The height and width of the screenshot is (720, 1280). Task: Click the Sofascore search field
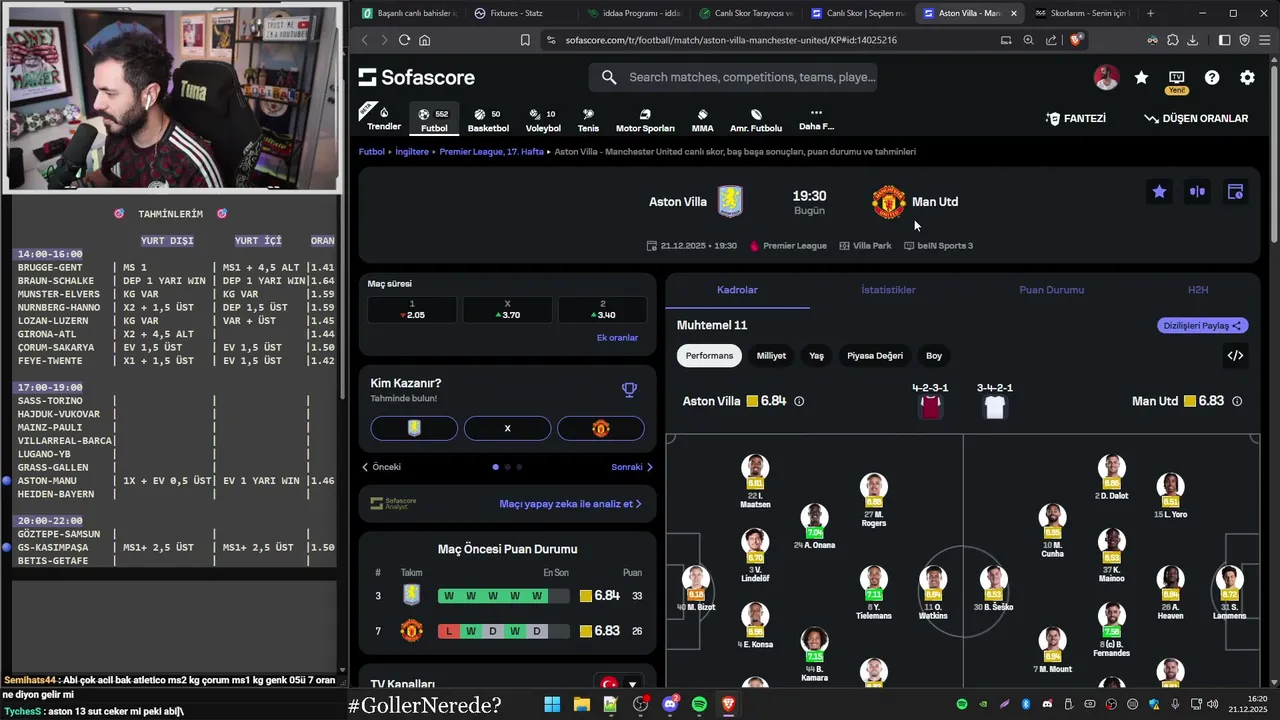[735, 77]
